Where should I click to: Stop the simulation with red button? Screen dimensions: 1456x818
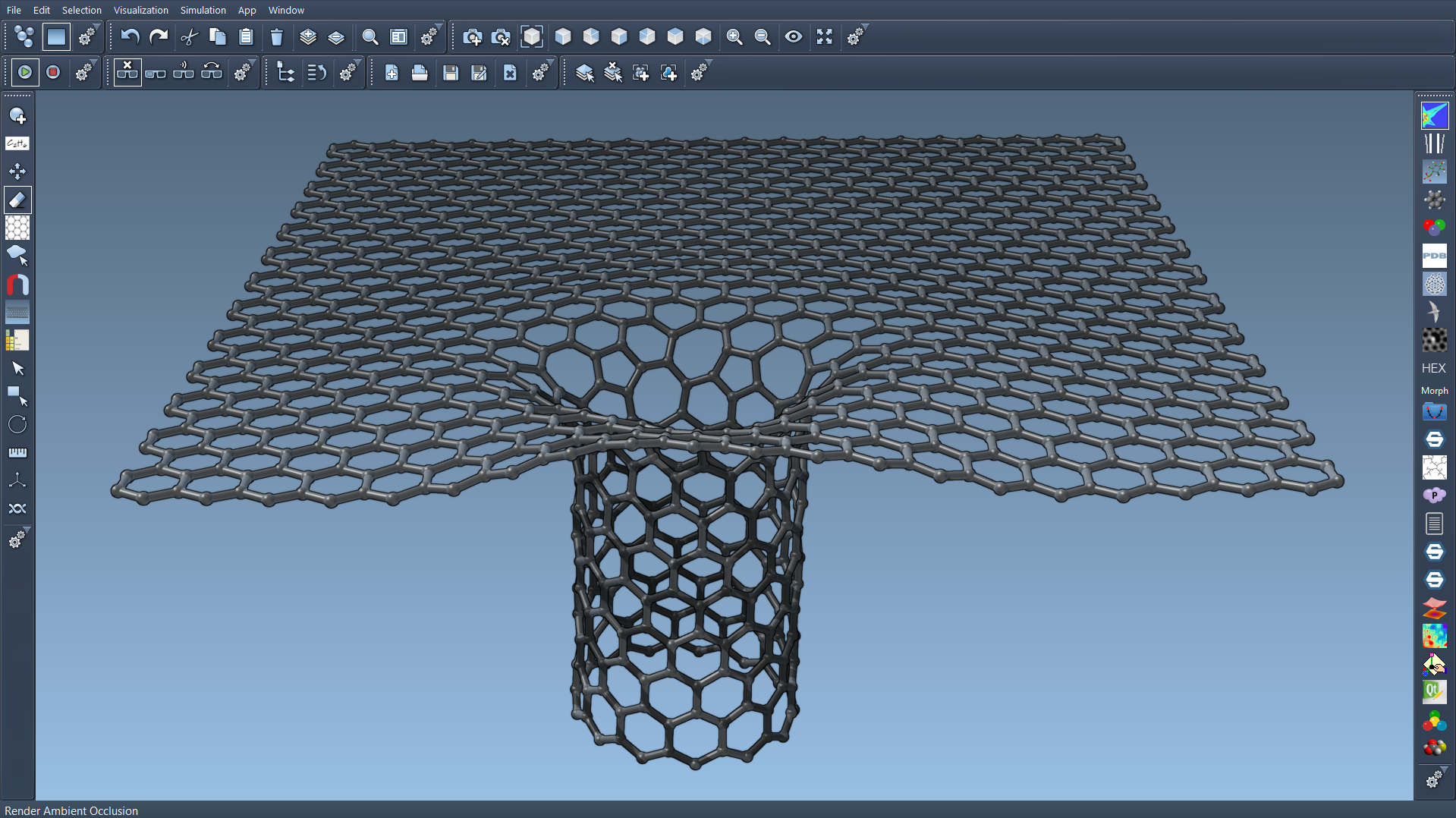pyautogui.click(x=53, y=72)
